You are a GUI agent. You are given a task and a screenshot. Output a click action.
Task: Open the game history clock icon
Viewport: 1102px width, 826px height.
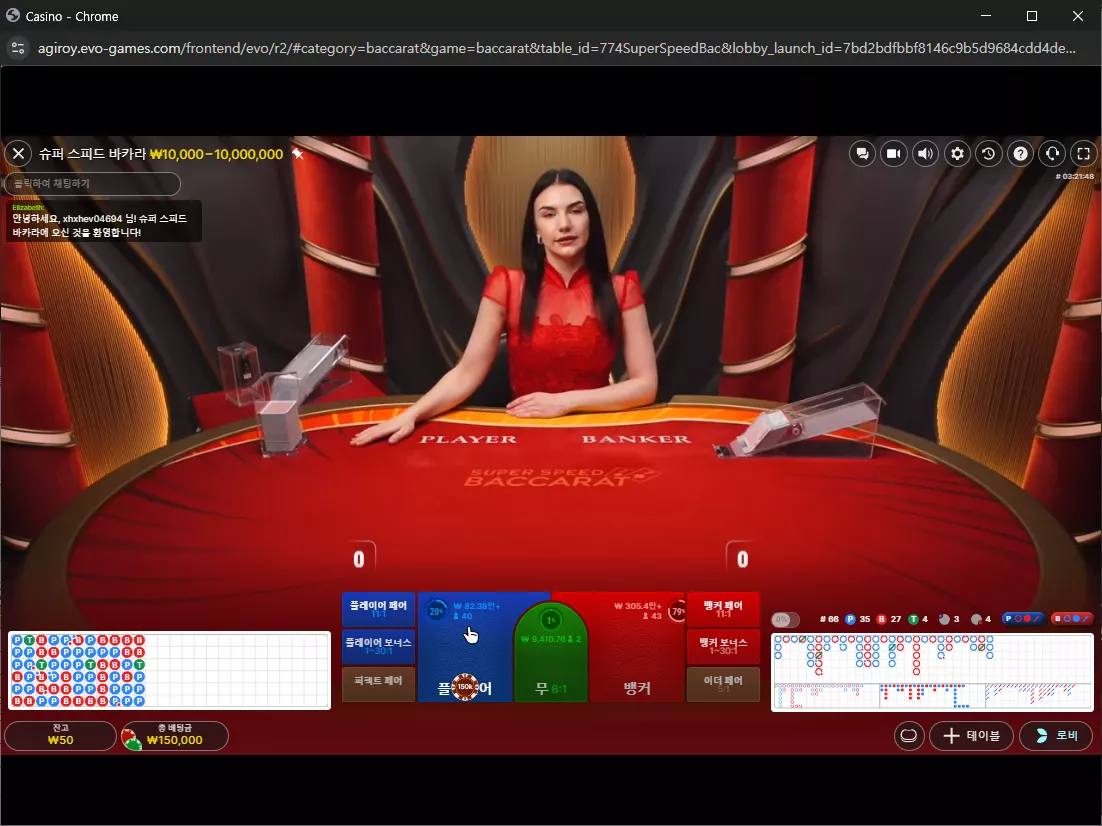[x=988, y=153]
